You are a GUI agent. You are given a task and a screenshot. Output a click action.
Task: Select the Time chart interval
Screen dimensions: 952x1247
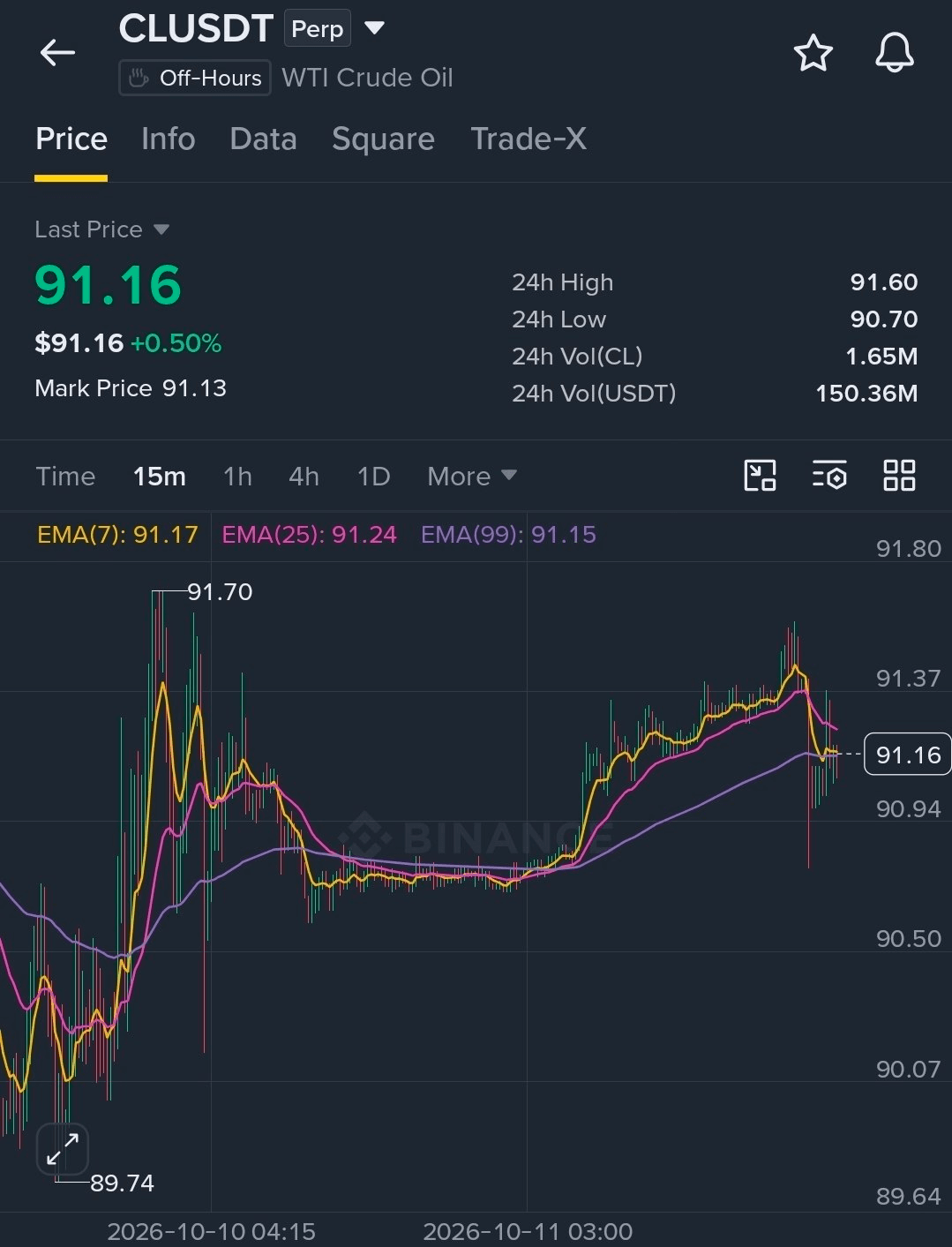click(x=65, y=477)
